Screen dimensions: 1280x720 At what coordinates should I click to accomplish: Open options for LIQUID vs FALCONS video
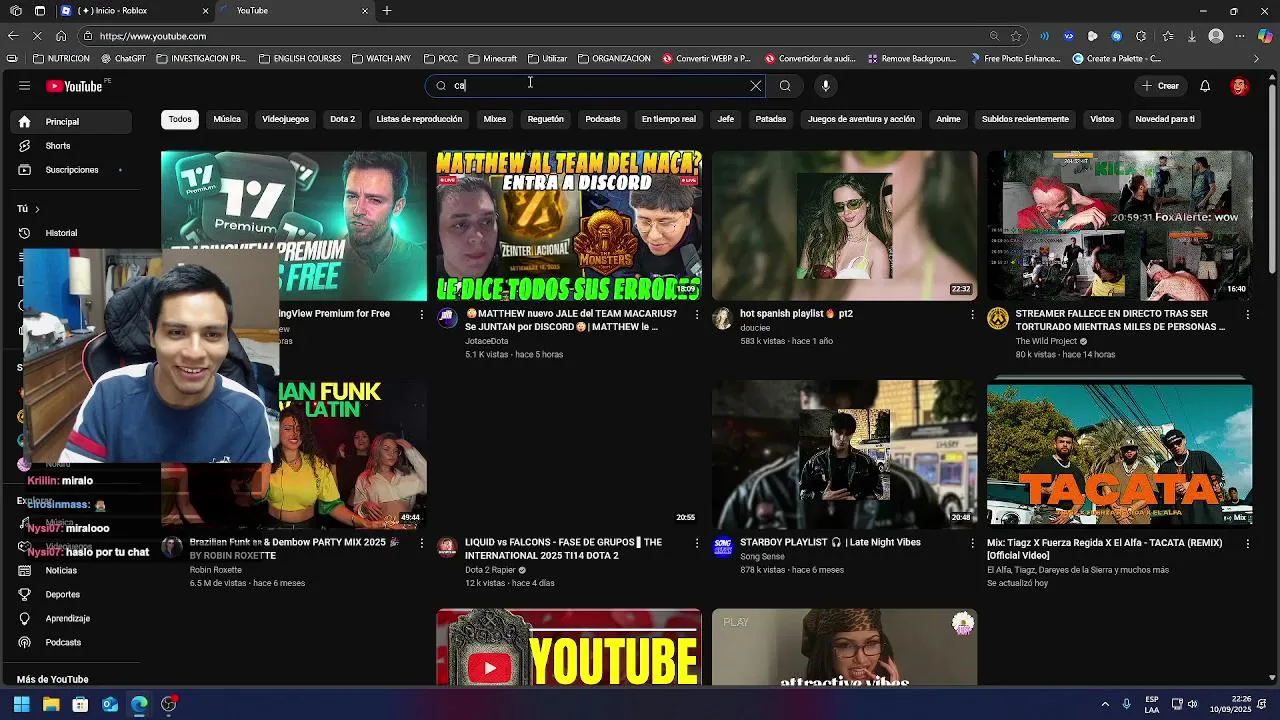(x=697, y=544)
